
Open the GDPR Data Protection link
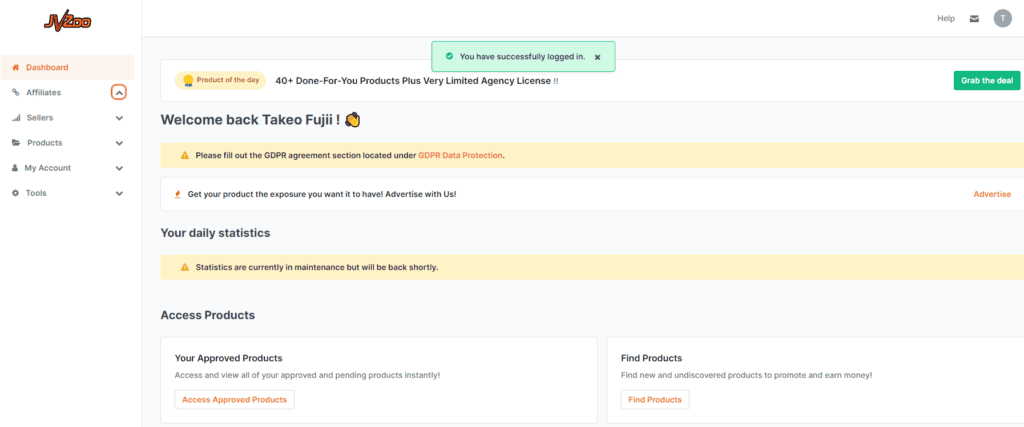click(460, 155)
